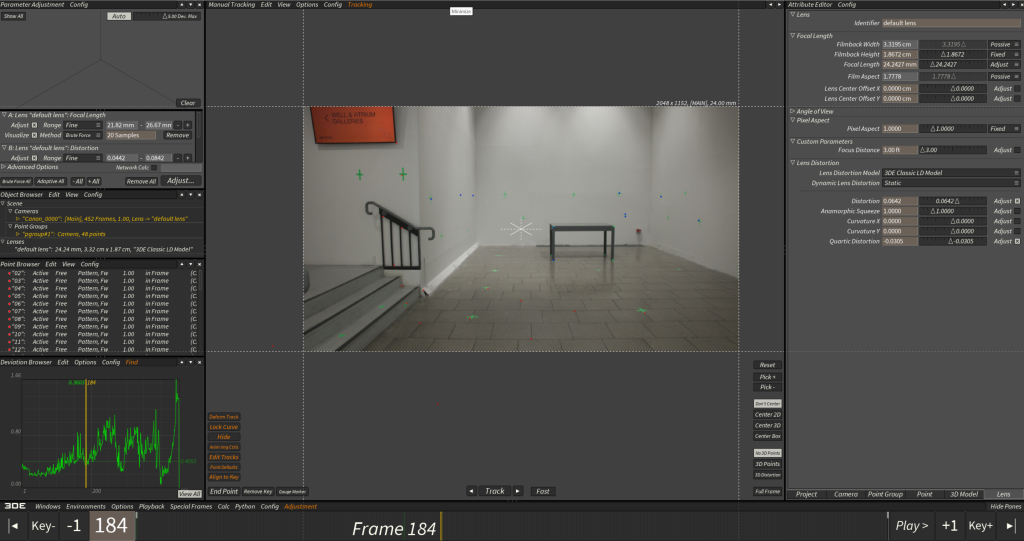Image resolution: width=1024 pixels, height=541 pixels.
Task: Click the Minimize tooltip above the viewport
Action: click(461, 11)
